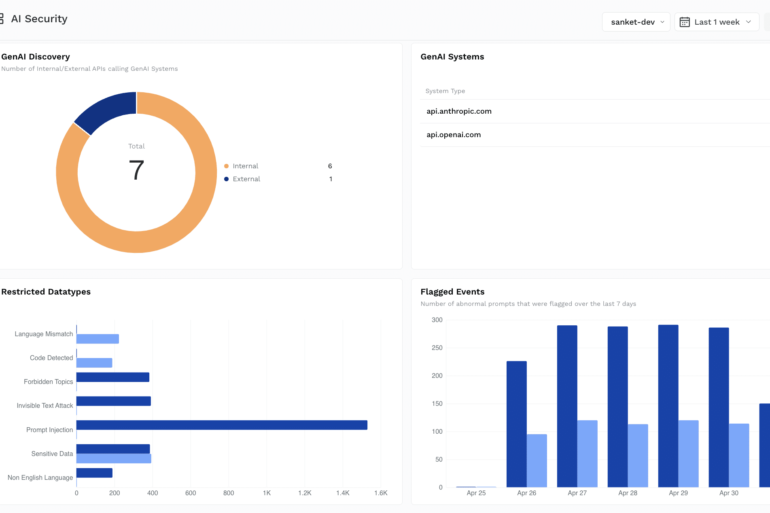Click the blue External legend dot
The image size is (770, 513).
pyautogui.click(x=226, y=179)
